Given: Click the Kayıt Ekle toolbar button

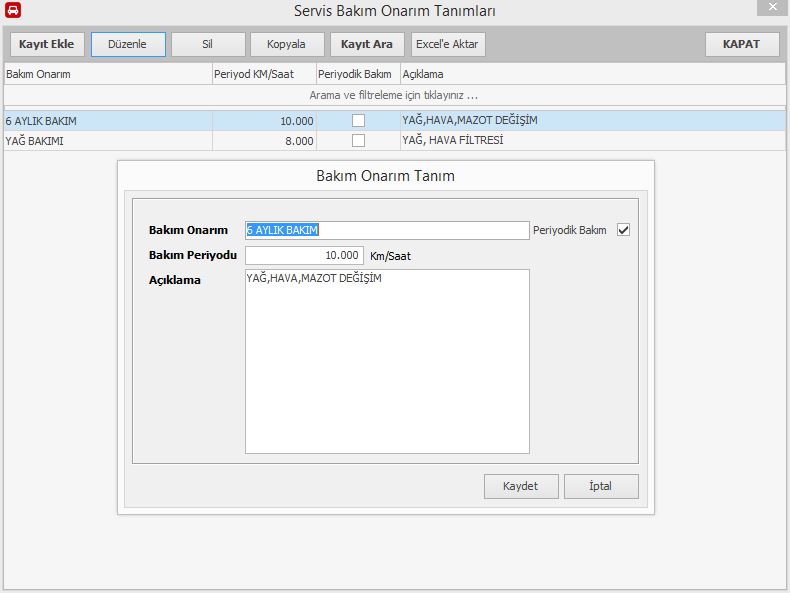Looking at the screenshot, I should pos(47,44).
